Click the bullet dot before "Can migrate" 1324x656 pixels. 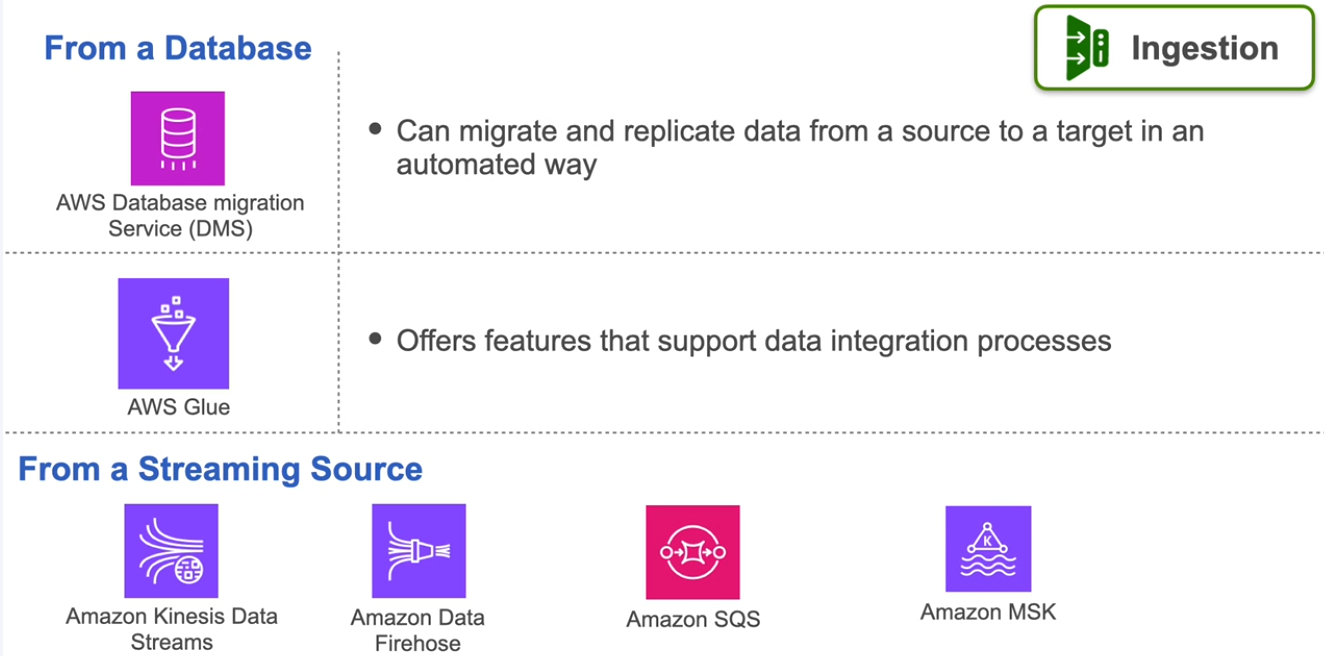(x=375, y=129)
